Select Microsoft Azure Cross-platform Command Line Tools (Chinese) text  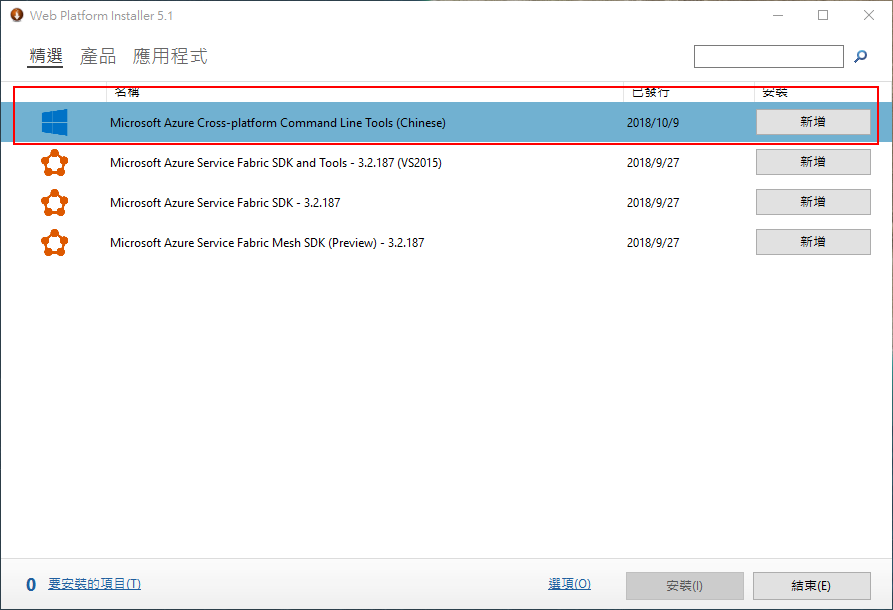click(x=278, y=123)
